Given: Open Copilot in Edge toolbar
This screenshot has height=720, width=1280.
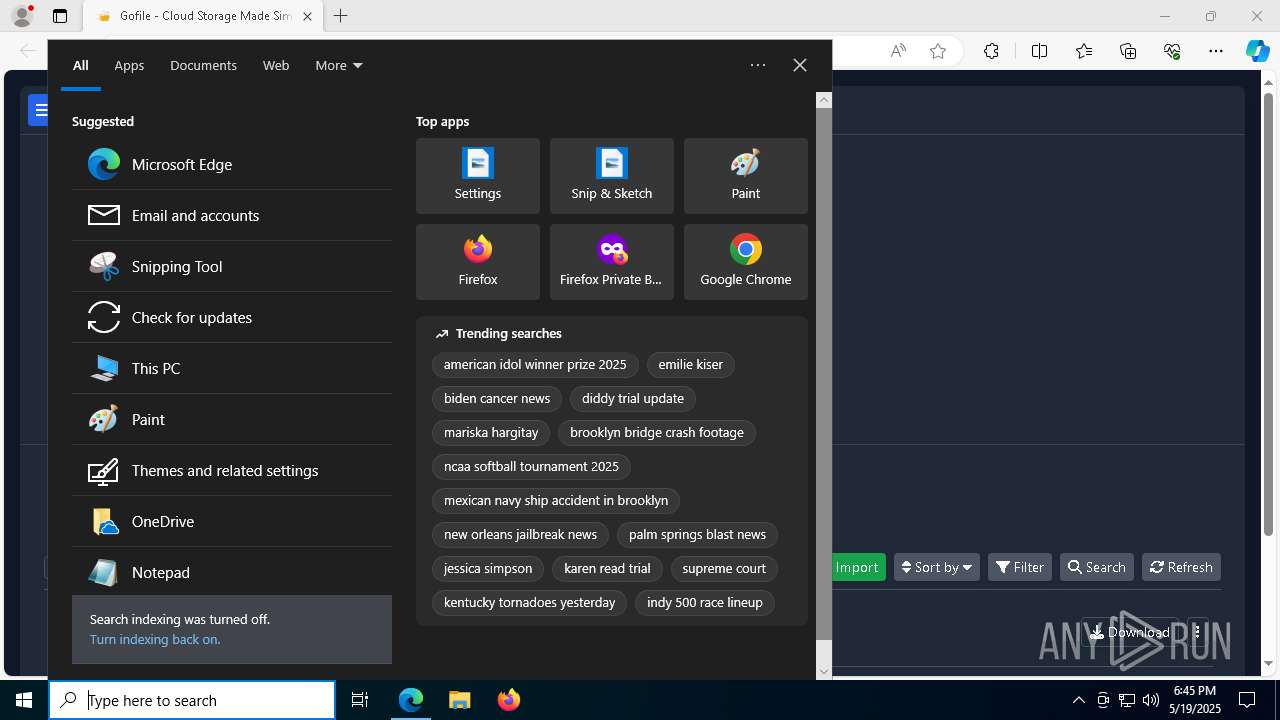Looking at the screenshot, I should click(x=1257, y=51).
